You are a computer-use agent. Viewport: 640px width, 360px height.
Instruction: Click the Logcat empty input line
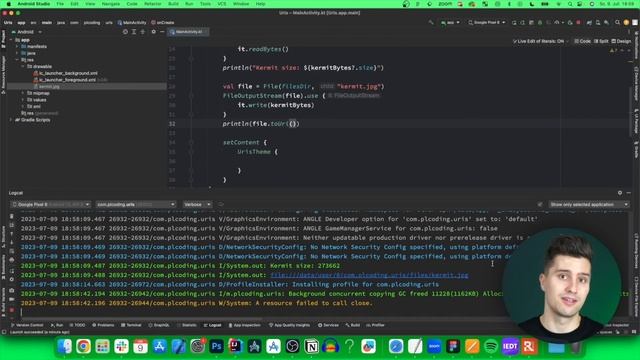pos(261,312)
